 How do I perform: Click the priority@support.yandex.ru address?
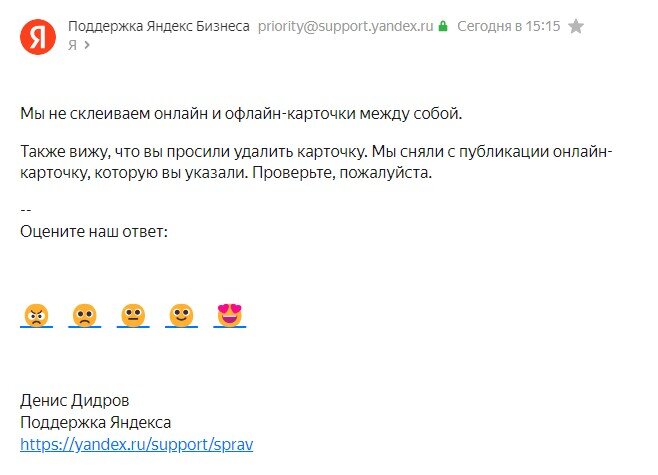tap(345, 26)
